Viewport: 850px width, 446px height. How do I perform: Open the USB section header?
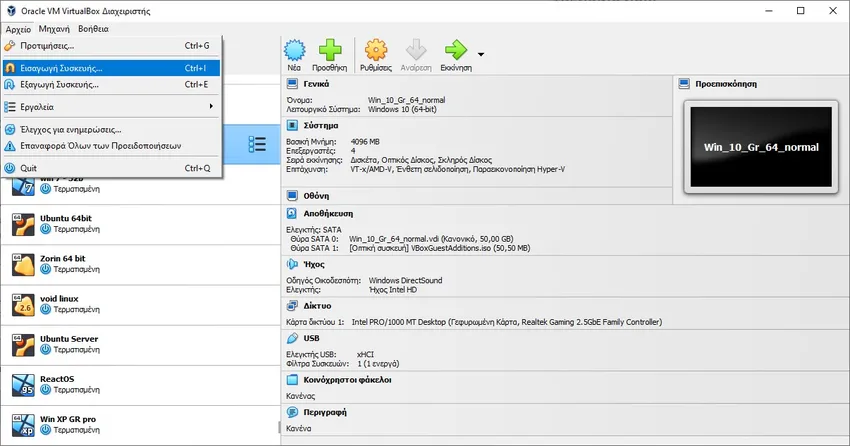click(311, 338)
